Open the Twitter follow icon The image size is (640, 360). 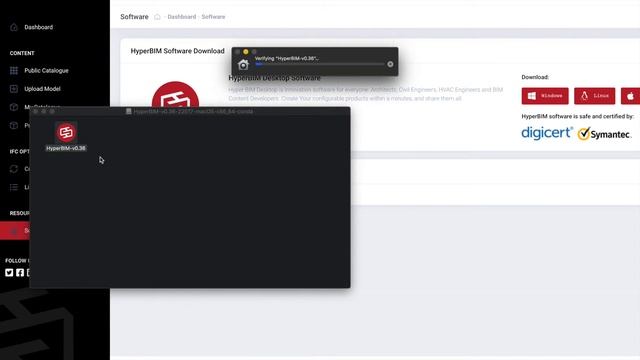(x=9, y=273)
